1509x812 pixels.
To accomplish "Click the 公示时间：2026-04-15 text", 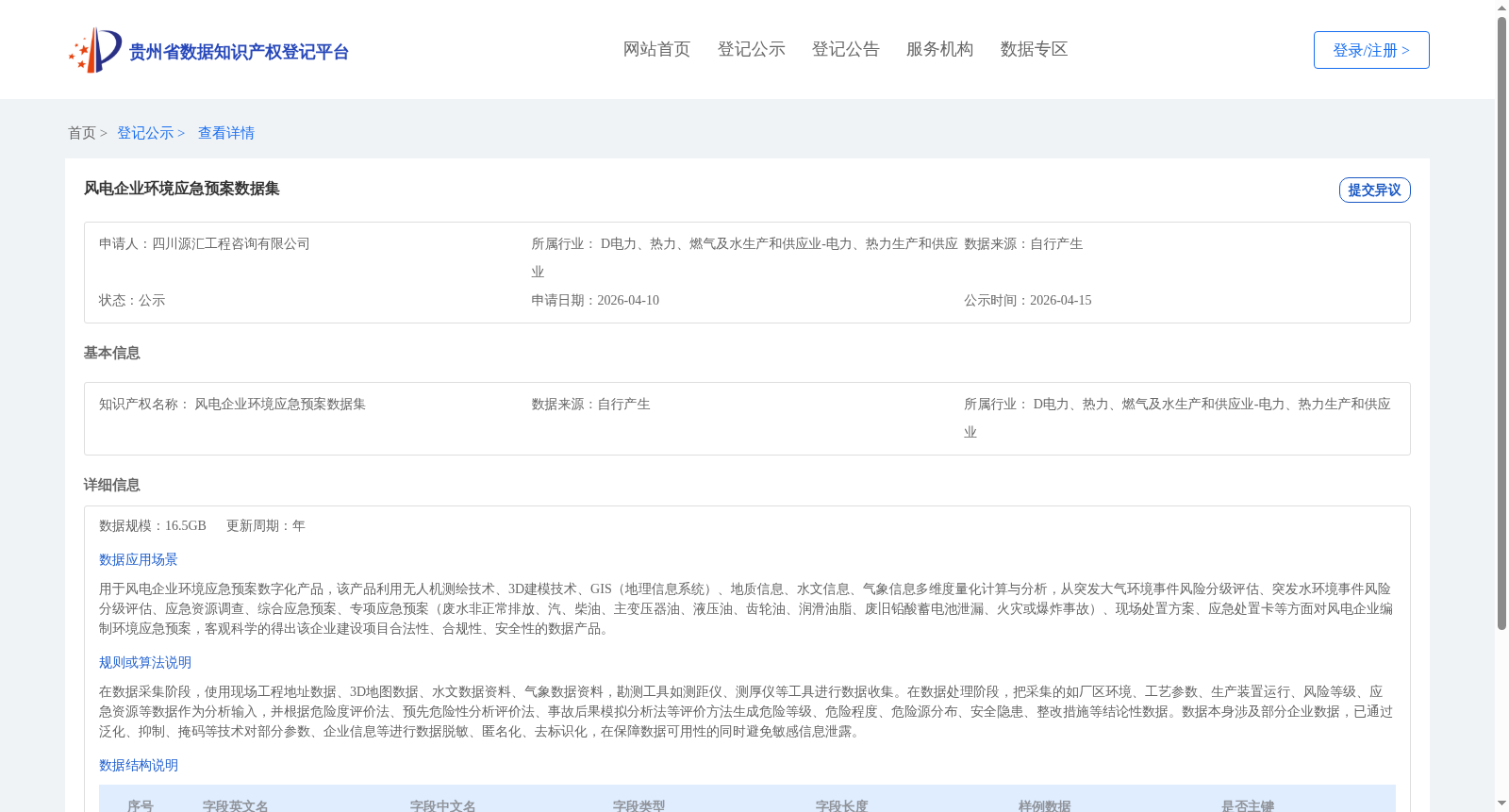I will pos(1028,300).
